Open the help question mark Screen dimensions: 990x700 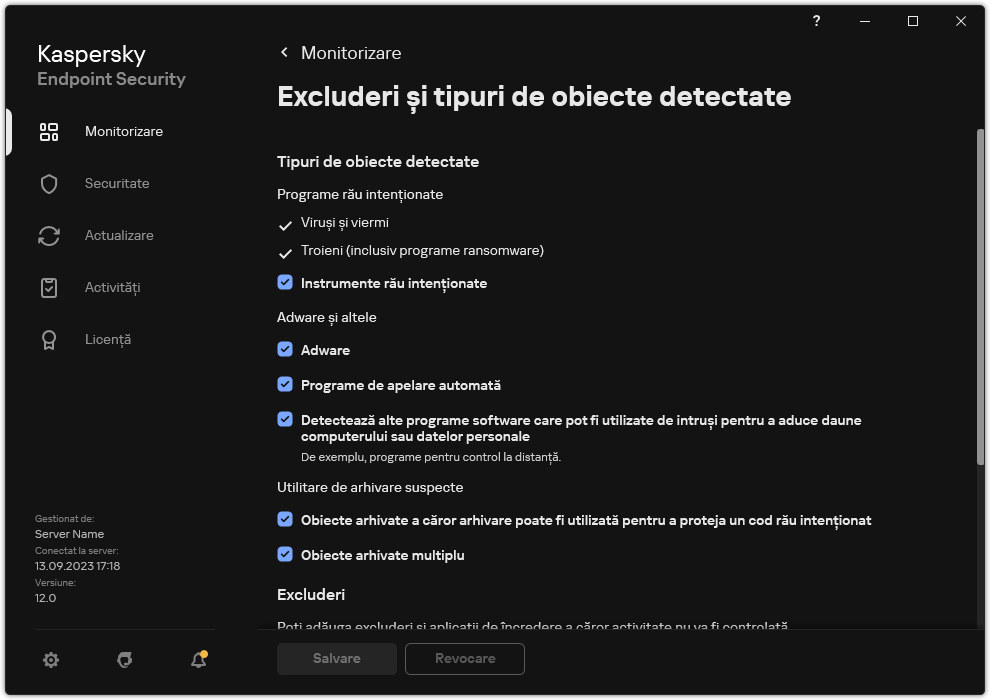(816, 20)
